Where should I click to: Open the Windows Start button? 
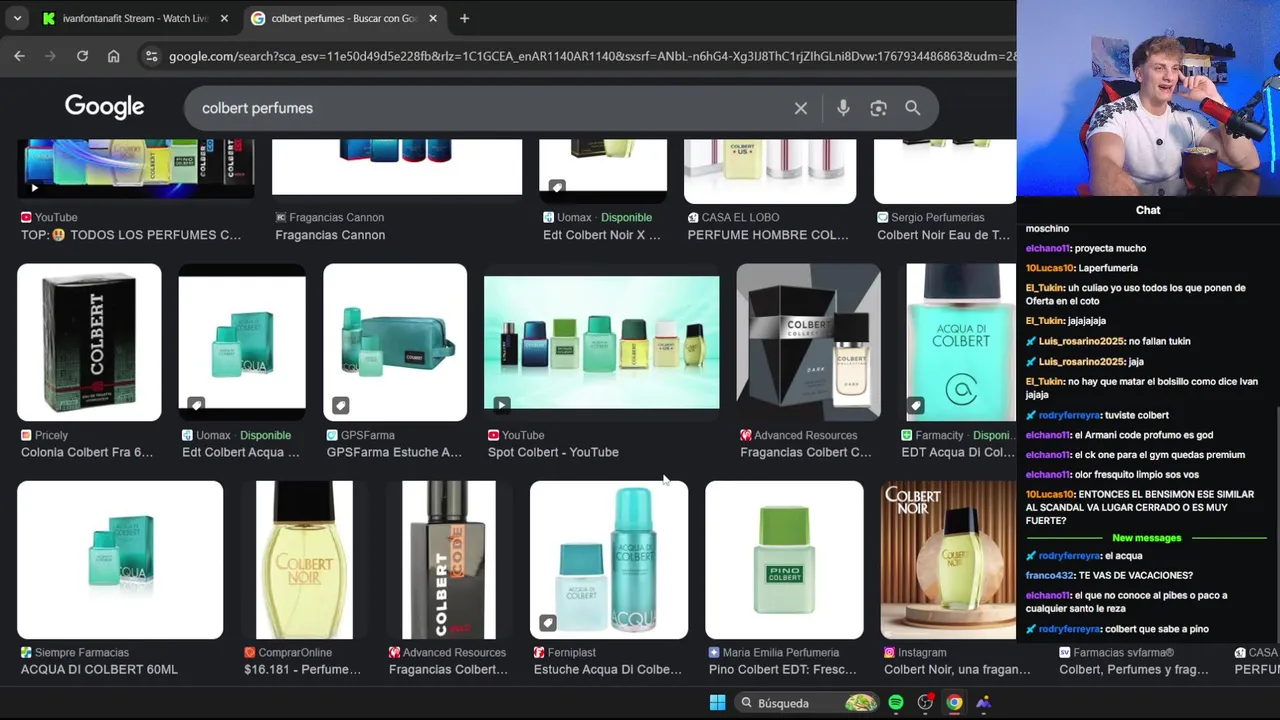[717, 703]
